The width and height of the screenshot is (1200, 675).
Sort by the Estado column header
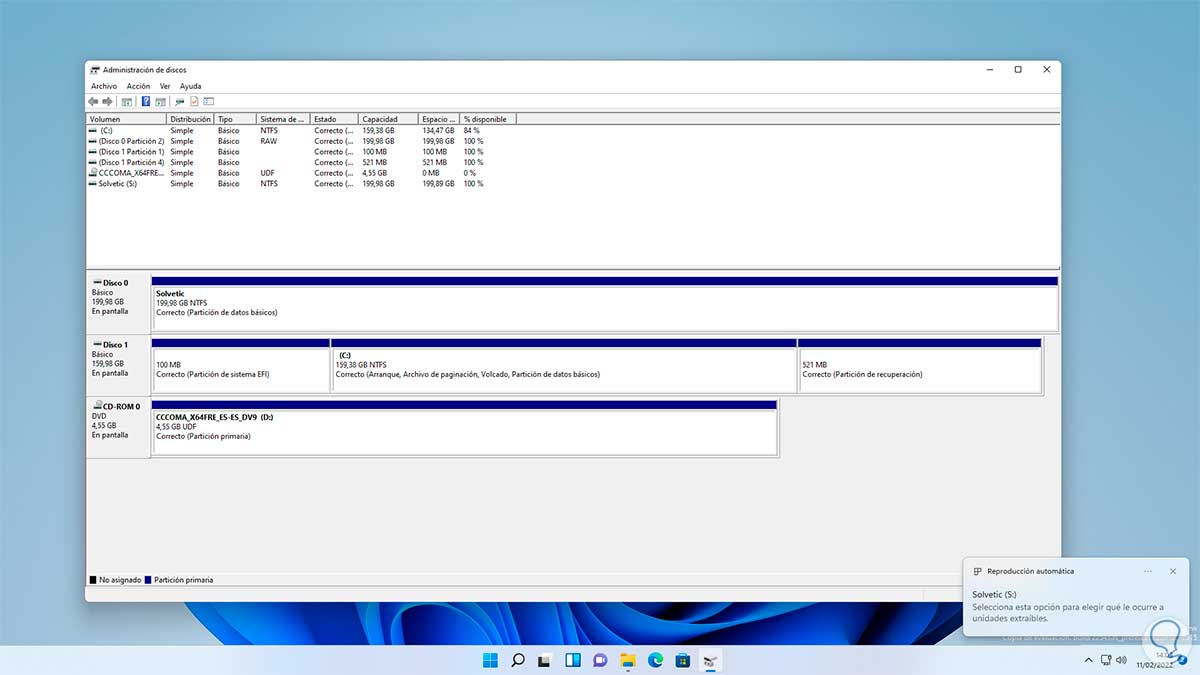335,119
